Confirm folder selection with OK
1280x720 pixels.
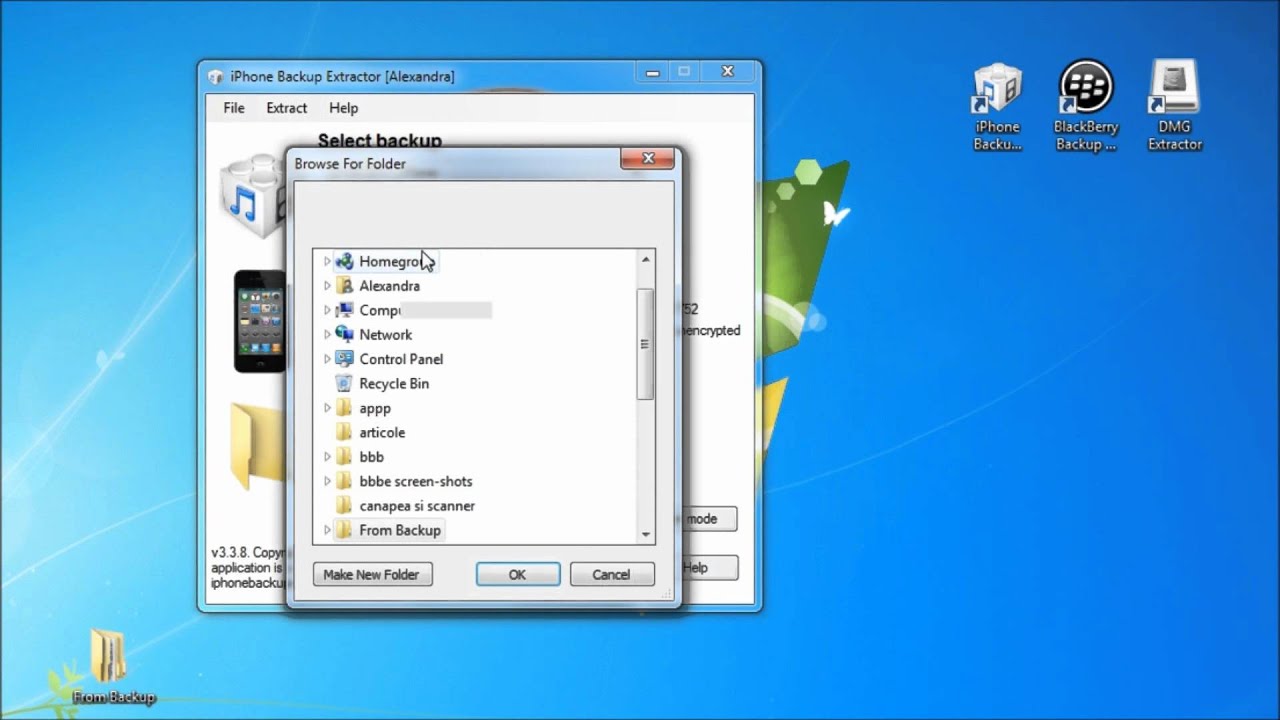(x=517, y=575)
